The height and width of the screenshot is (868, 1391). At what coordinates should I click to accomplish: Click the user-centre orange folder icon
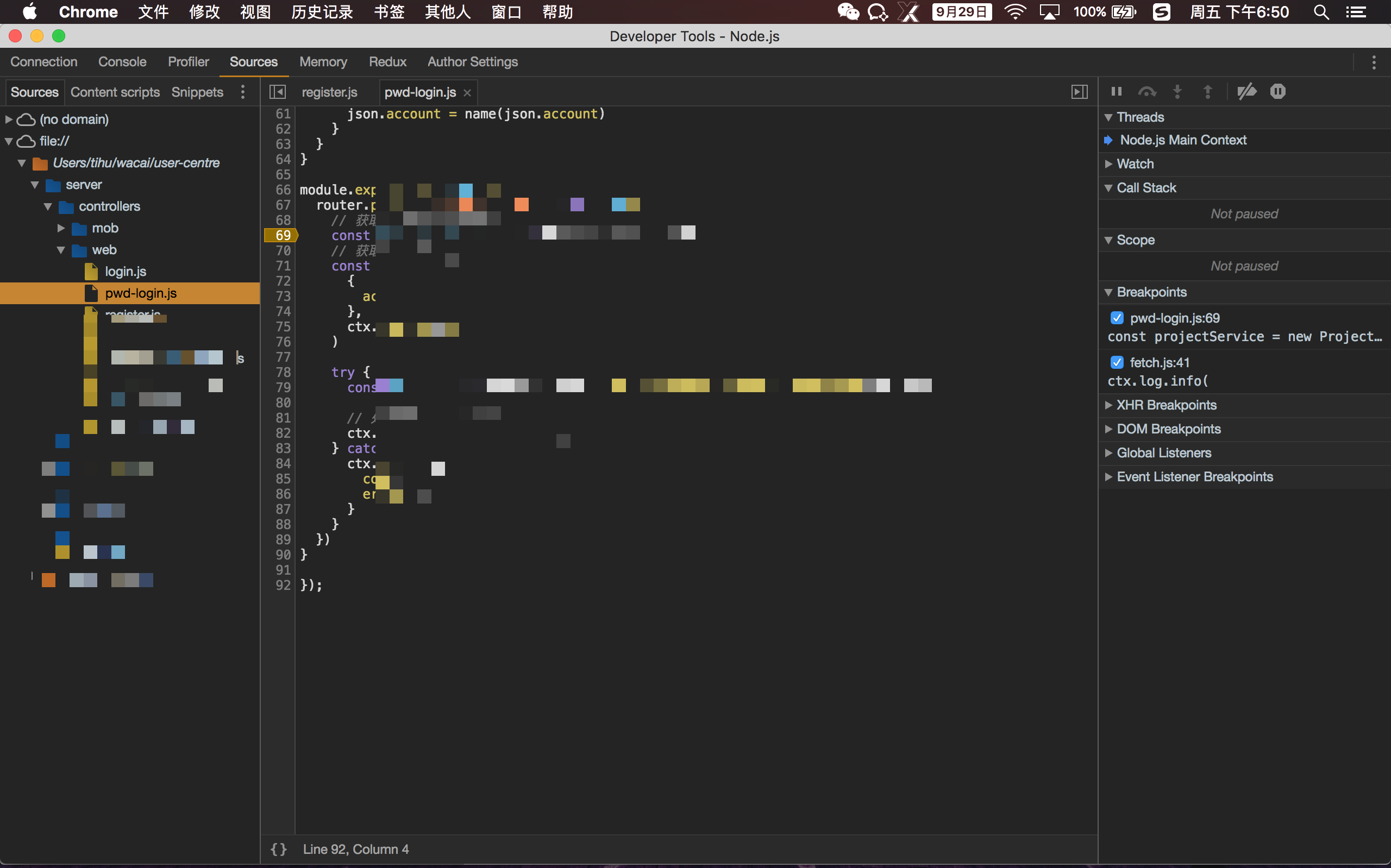(x=40, y=163)
